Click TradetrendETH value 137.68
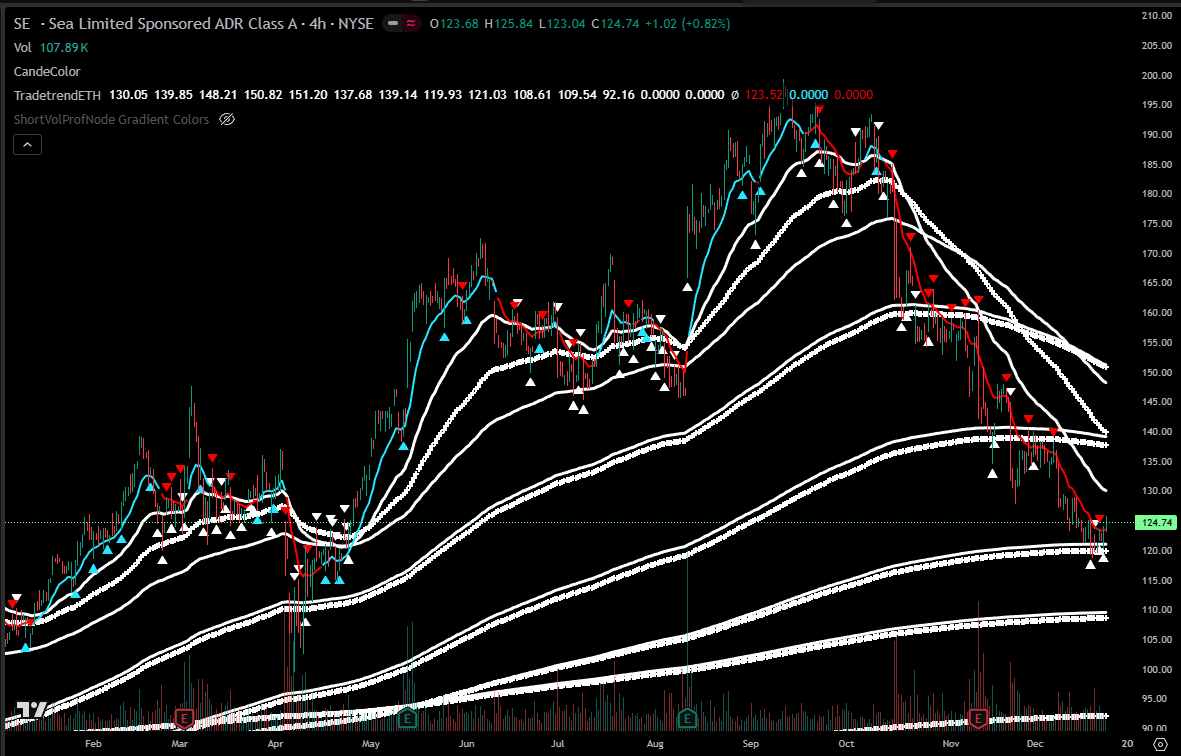 pos(352,95)
